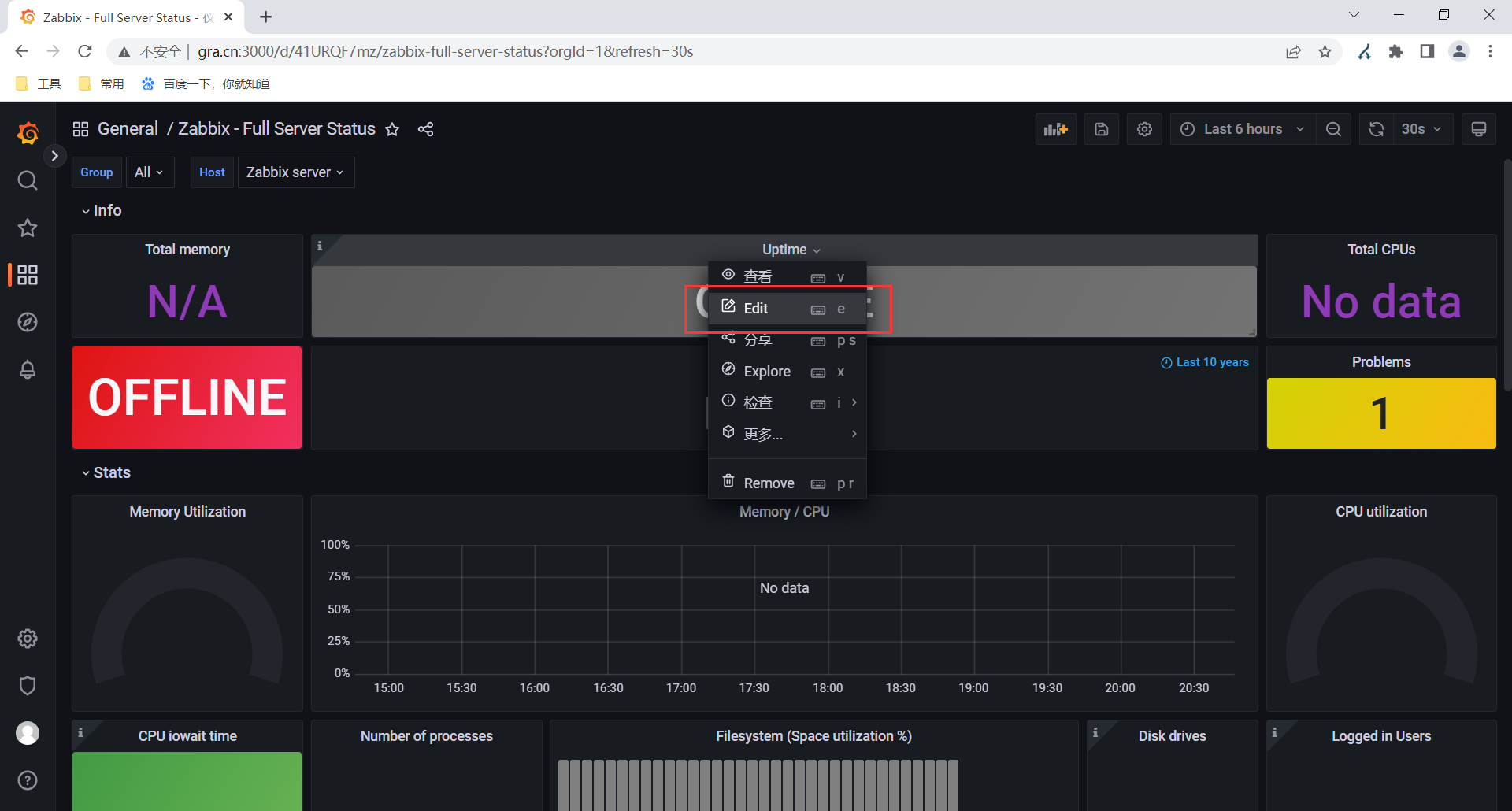Show the Disk drives panel info icon
1512x811 pixels.
coord(1095,732)
